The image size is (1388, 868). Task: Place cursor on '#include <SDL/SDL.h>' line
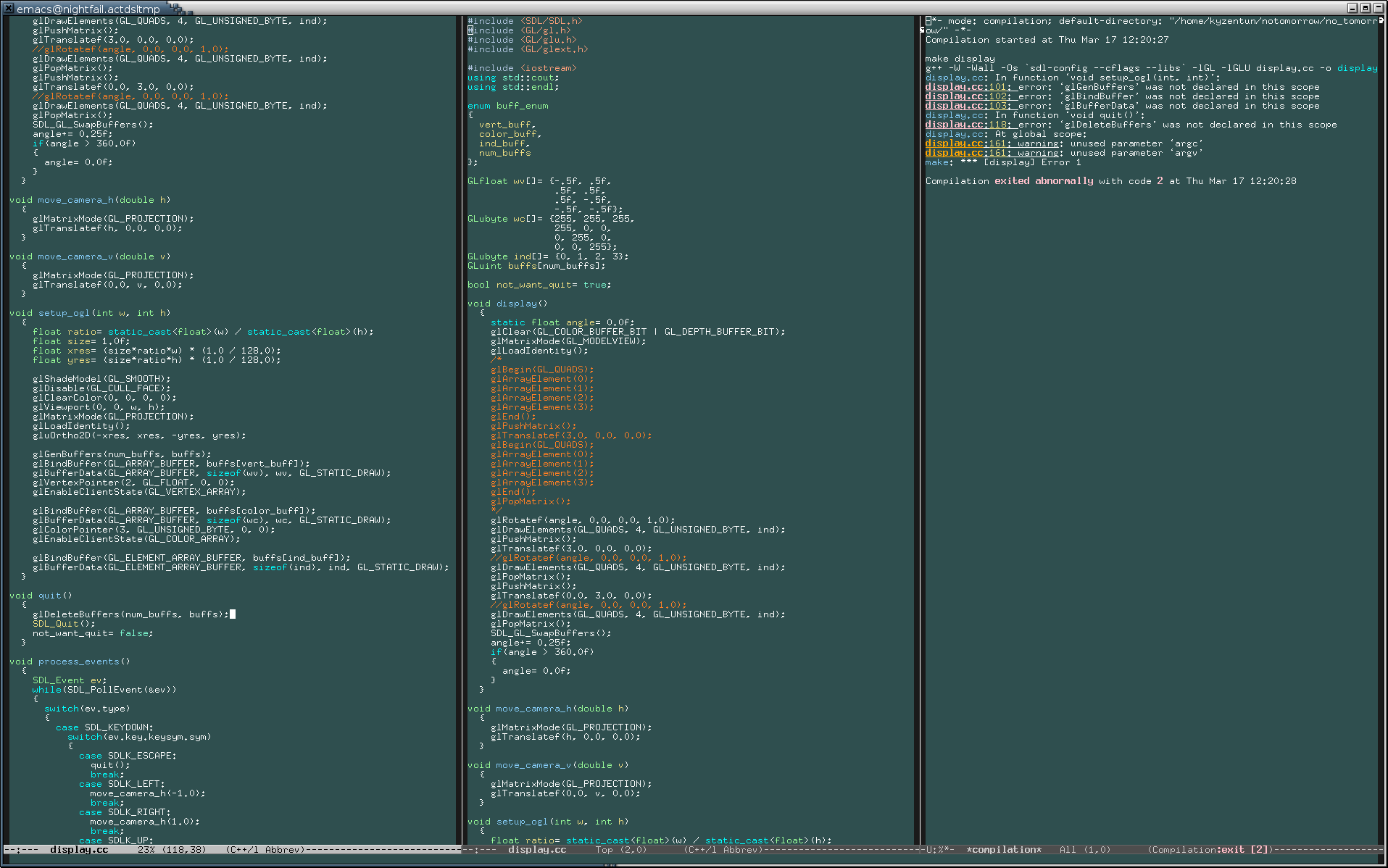point(525,21)
